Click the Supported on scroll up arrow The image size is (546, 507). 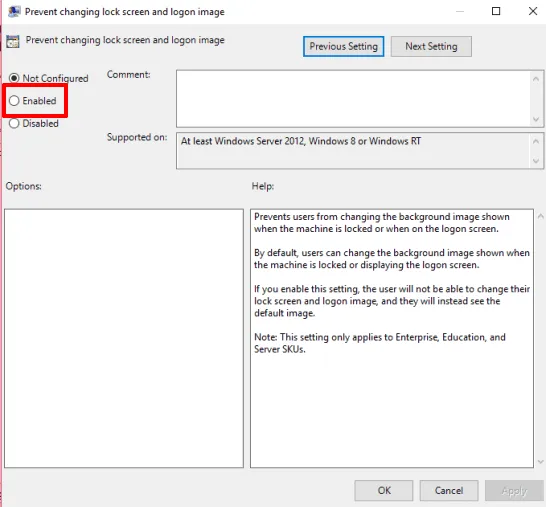coord(536,141)
